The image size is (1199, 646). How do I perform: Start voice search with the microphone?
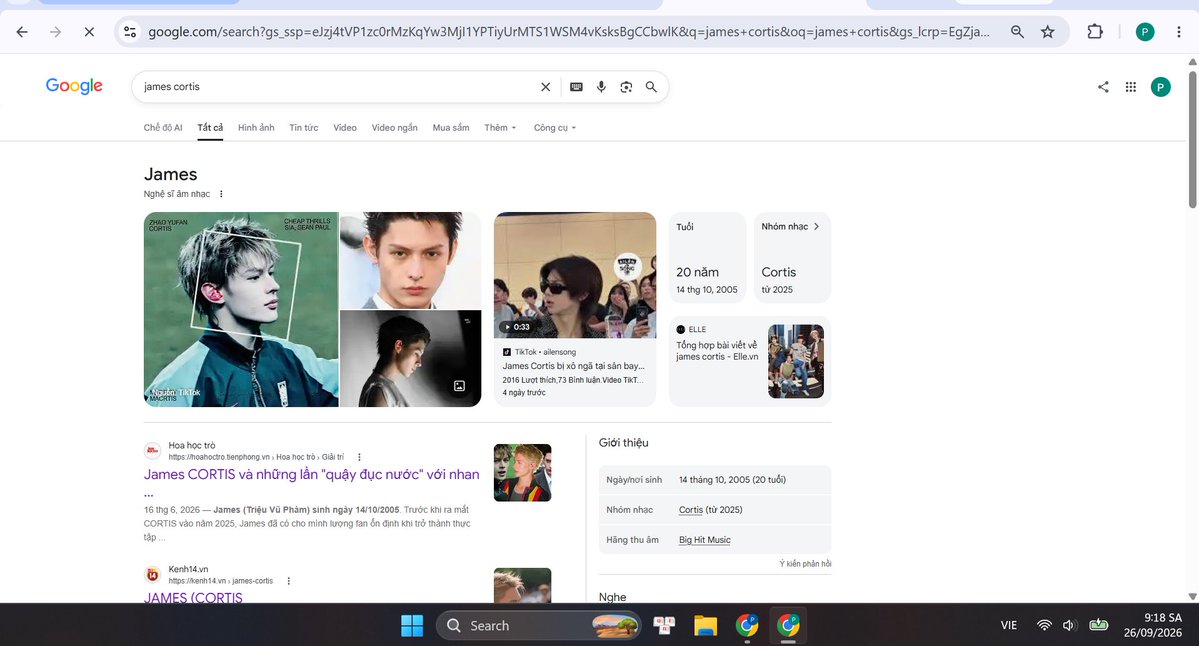pos(601,87)
